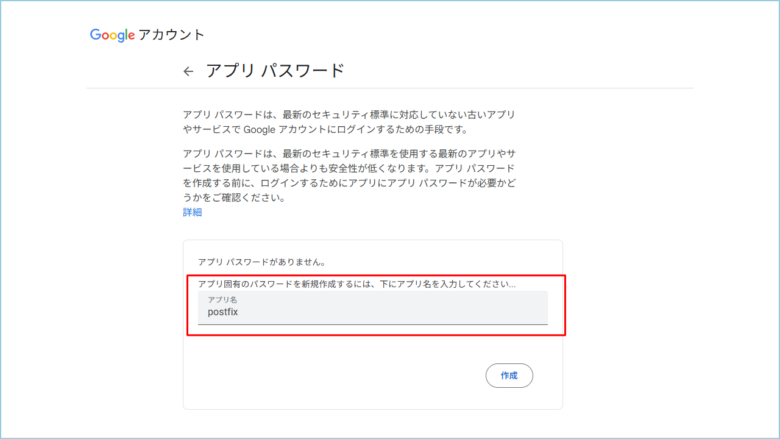Click the text アプリ パスワードがありません。
780x439 pixels.
pyautogui.click(x=262, y=262)
